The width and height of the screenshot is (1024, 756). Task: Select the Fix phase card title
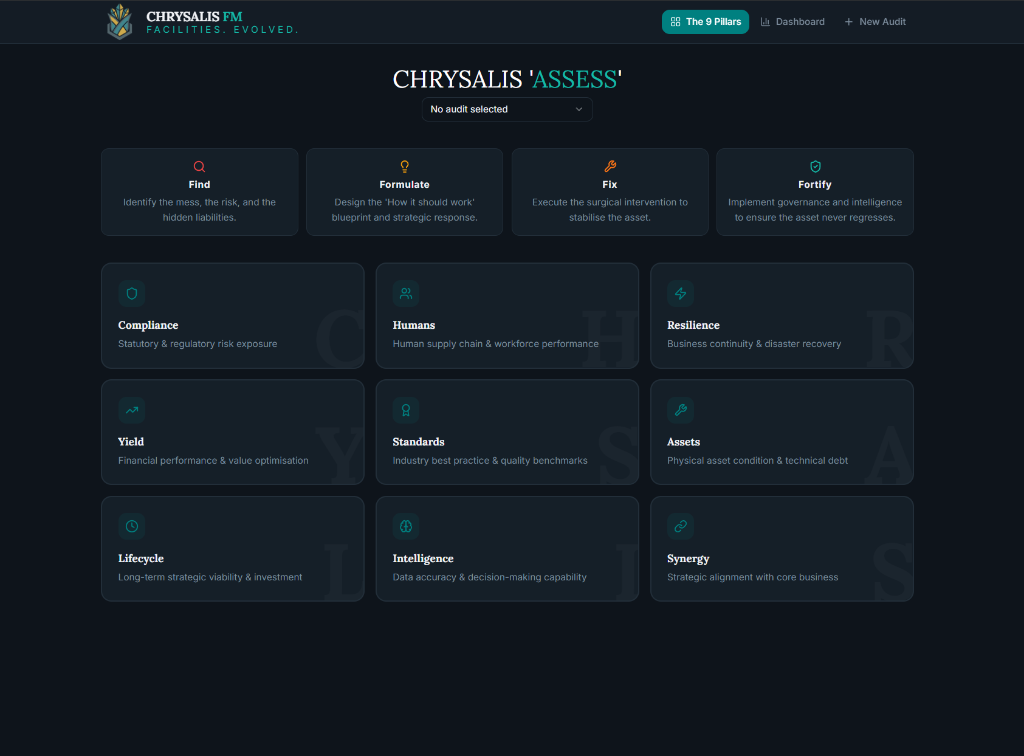[x=610, y=185]
